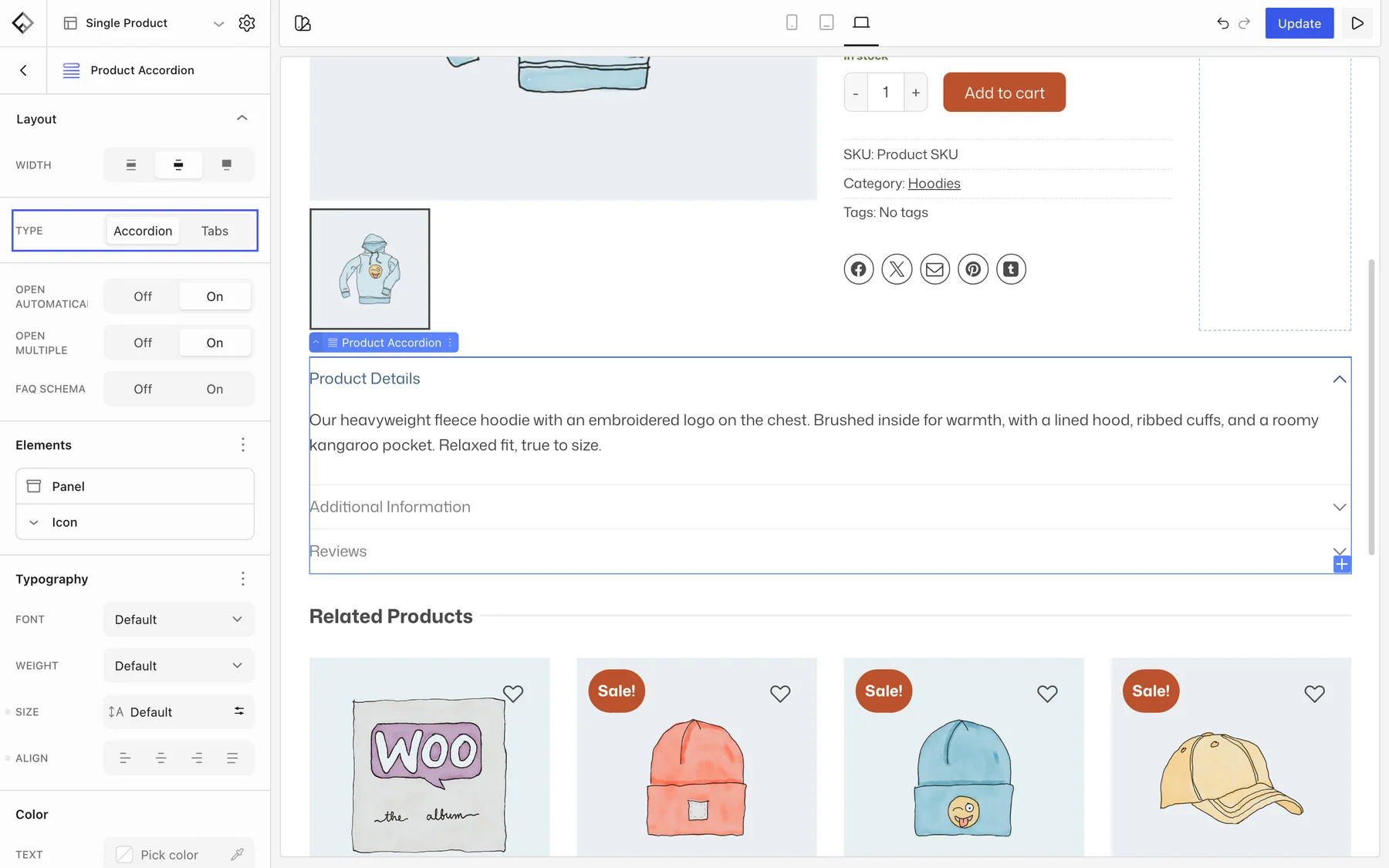This screenshot has height=868, width=1389.
Task: Share product on Pinterest
Action: [x=973, y=269]
